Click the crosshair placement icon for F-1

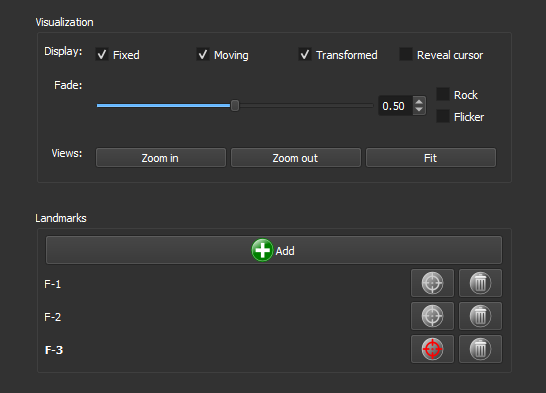pos(432,283)
